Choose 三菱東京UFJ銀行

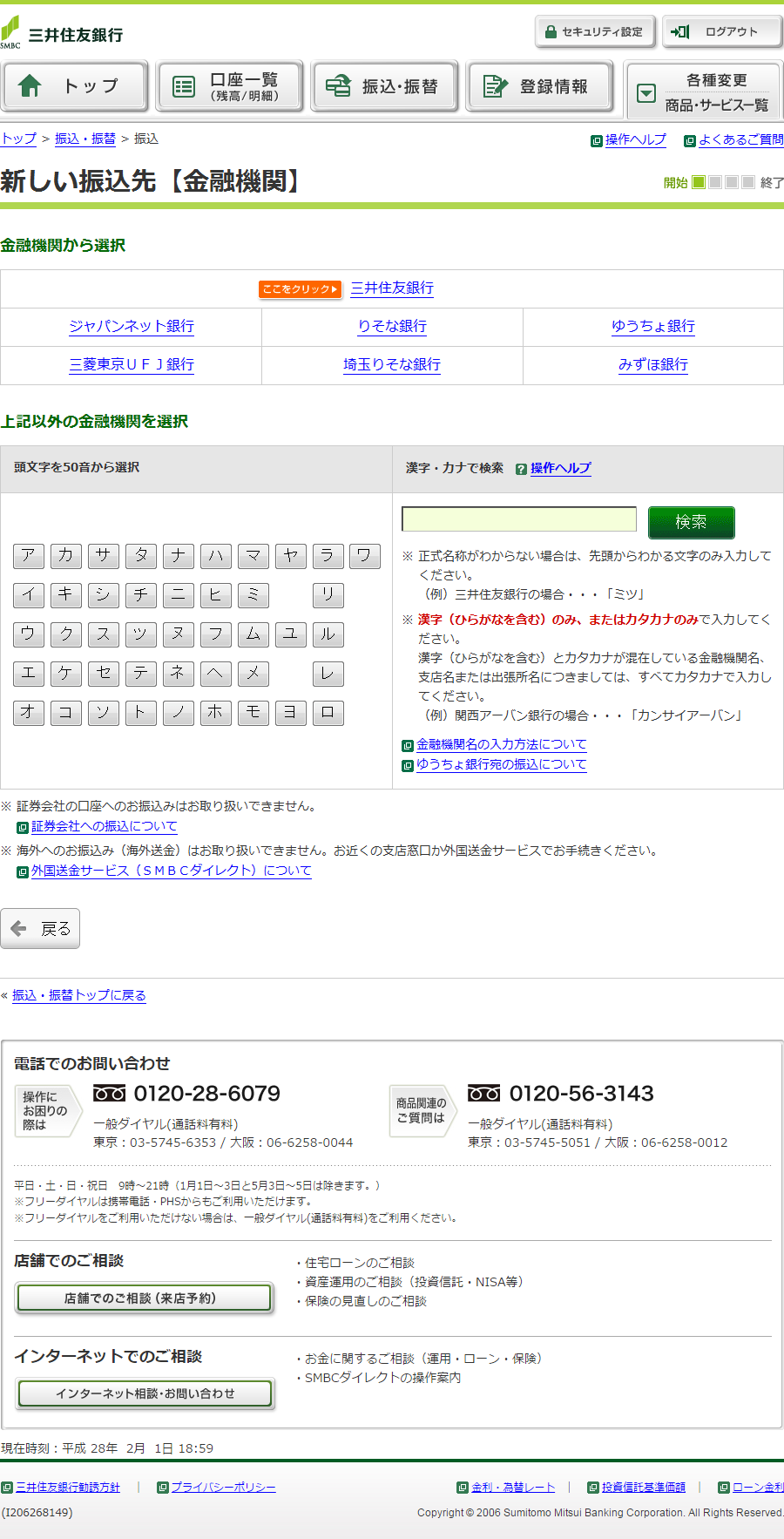click(132, 364)
